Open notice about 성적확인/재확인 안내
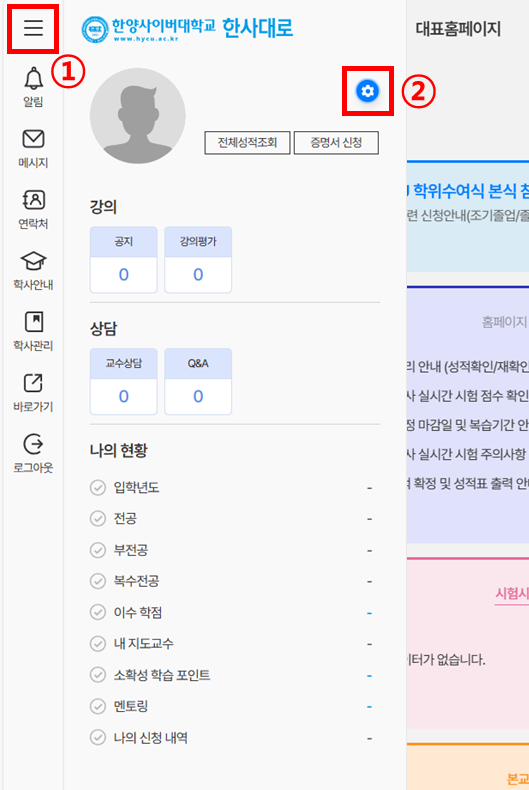Image resolution: width=529 pixels, height=790 pixels. click(468, 367)
